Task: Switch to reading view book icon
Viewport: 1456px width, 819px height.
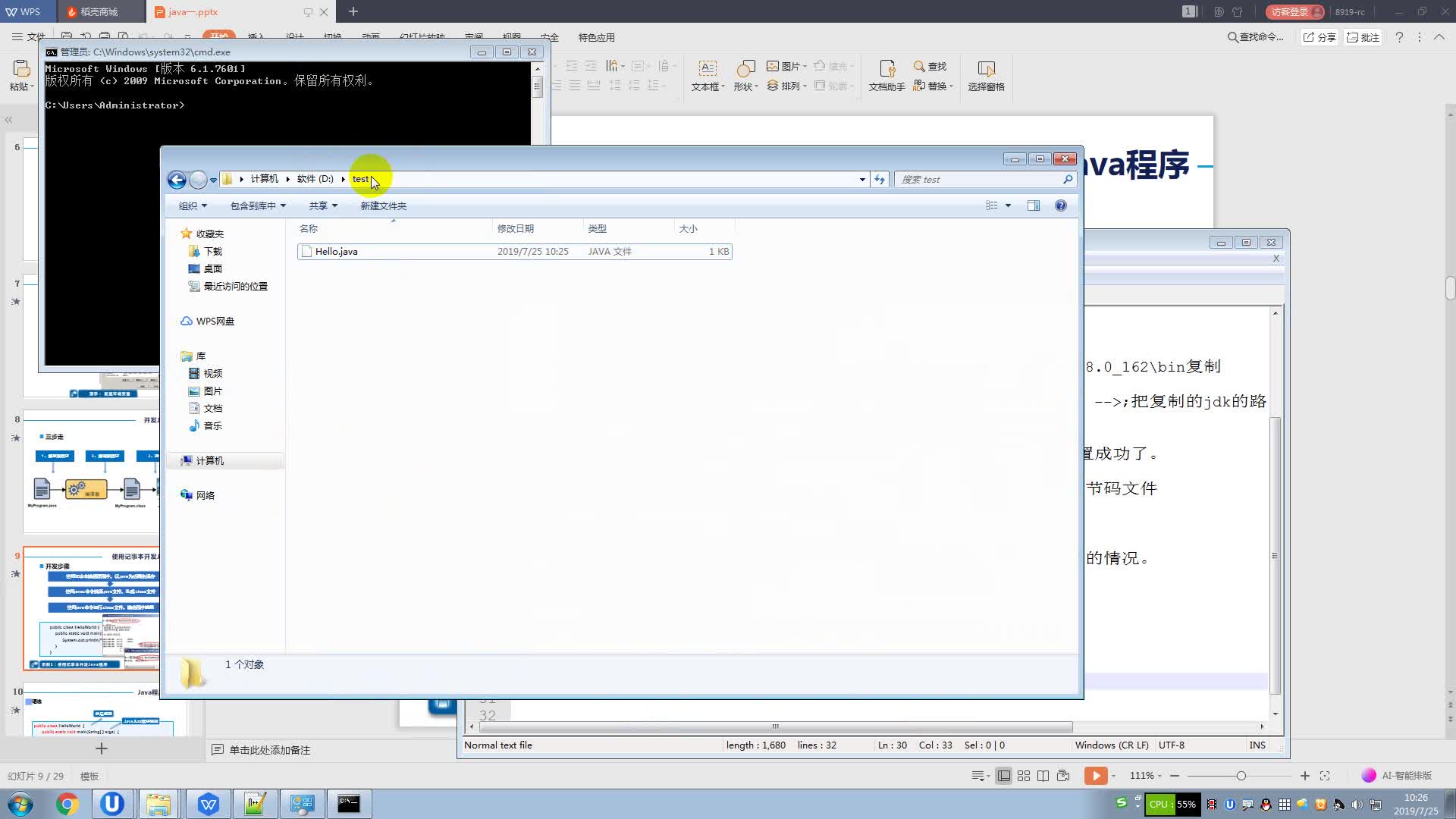Action: coord(1043,776)
